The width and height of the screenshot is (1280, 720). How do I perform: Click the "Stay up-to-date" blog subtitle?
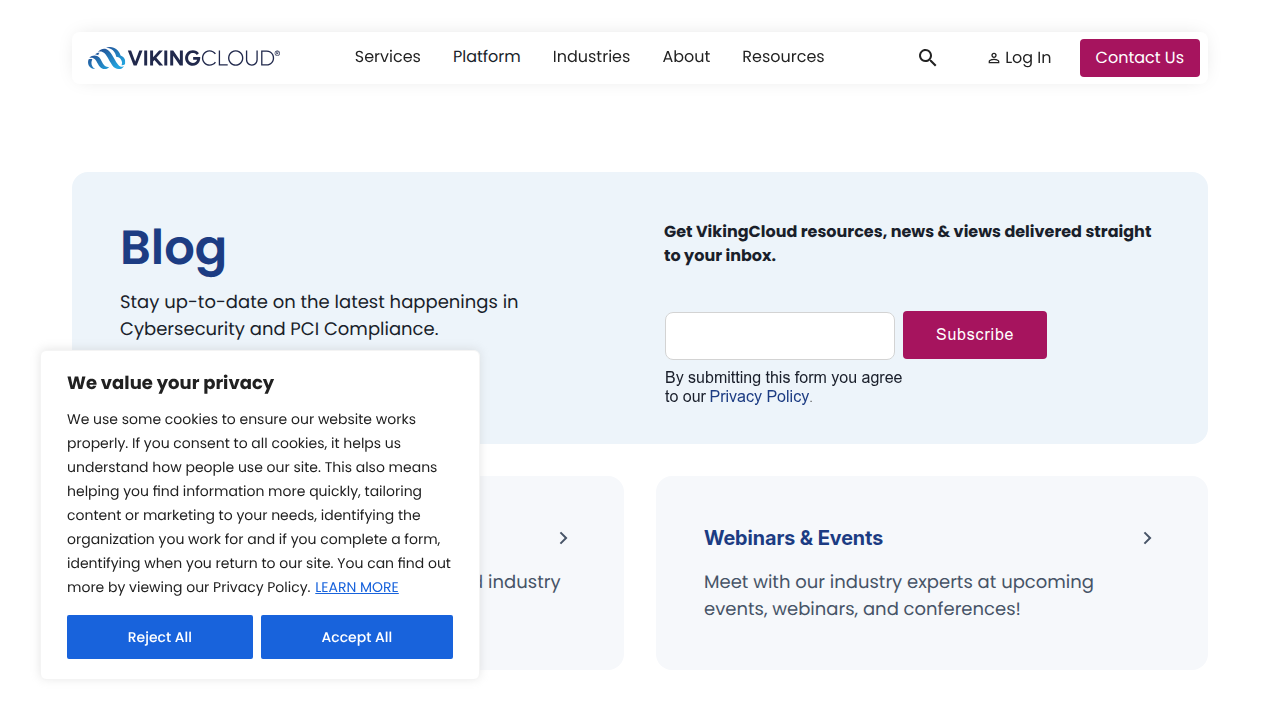[319, 315]
